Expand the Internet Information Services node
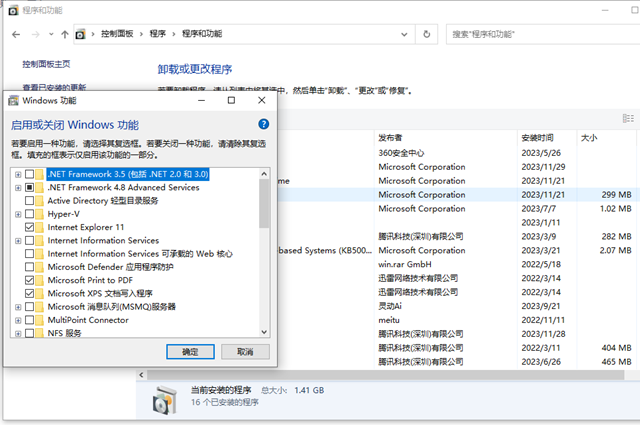The height and width of the screenshot is (425, 640). click(x=18, y=241)
